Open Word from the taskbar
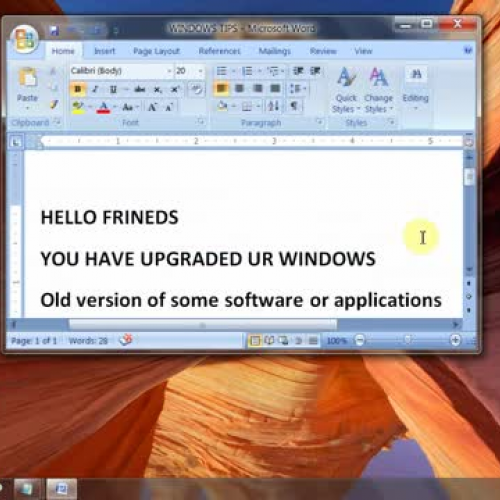The image size is (500, 500). tap(61, 489)
